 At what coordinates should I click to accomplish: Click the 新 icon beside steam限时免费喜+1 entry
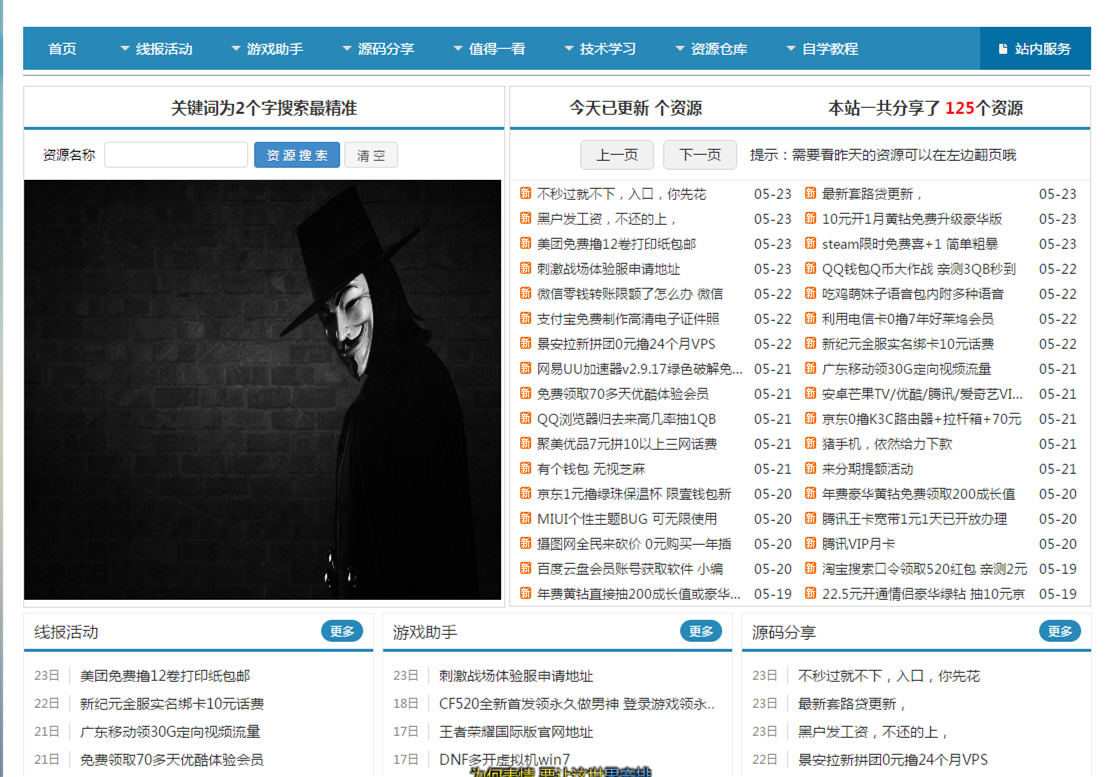(x=811, y=244)
